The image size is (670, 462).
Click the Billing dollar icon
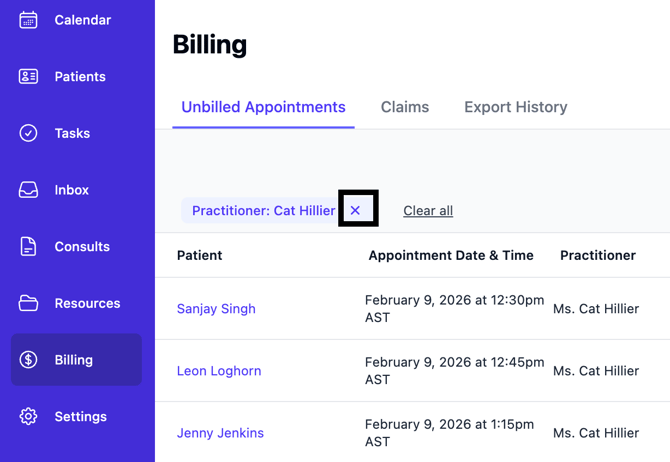(x=28, y=360)
